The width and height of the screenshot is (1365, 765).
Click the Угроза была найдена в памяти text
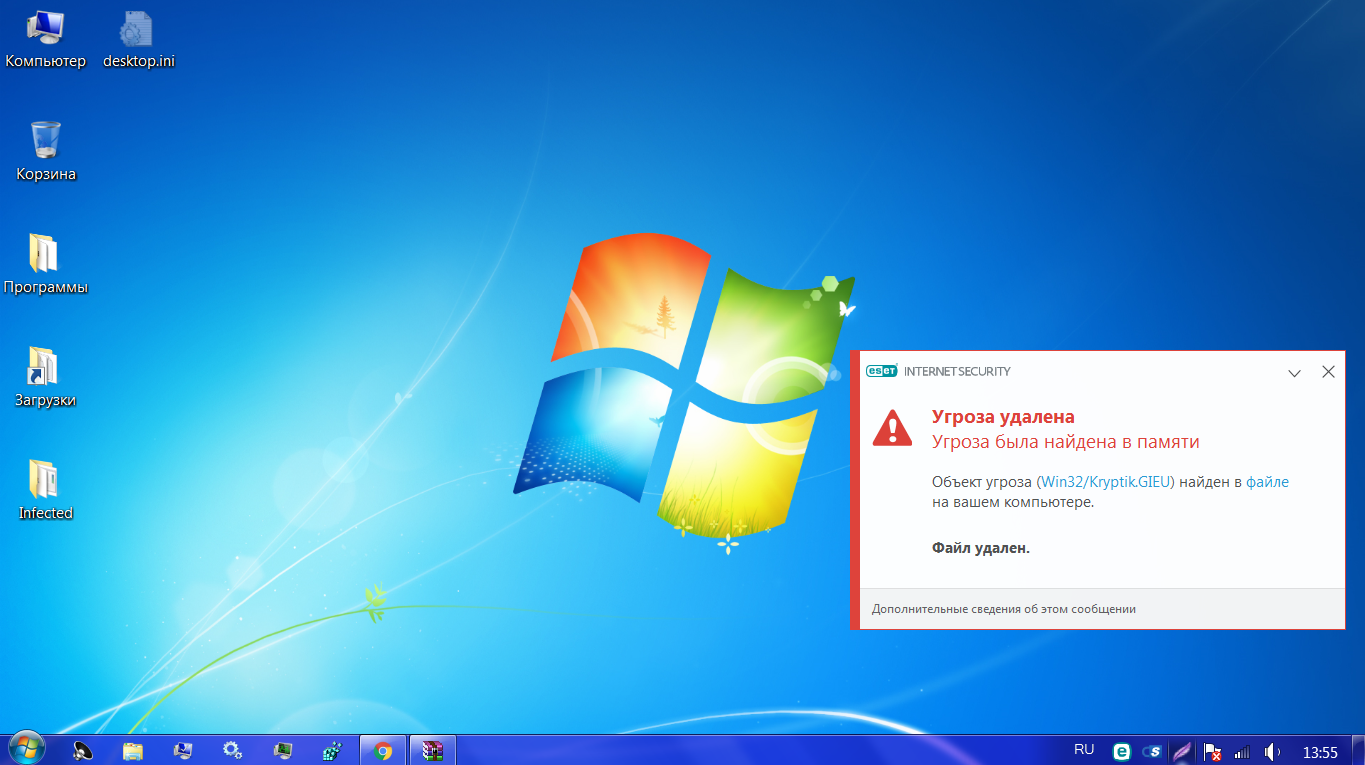coord(1065,442)
